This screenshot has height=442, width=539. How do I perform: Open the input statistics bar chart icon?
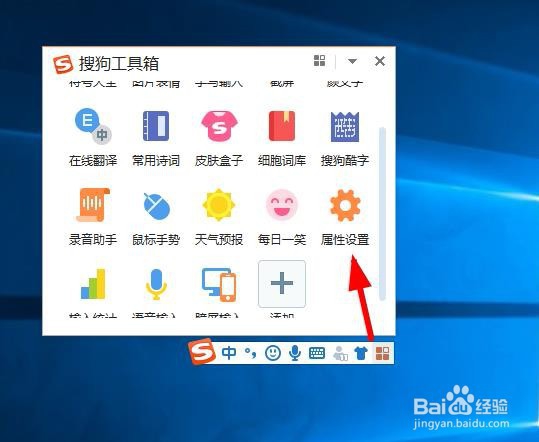[93, 284]
